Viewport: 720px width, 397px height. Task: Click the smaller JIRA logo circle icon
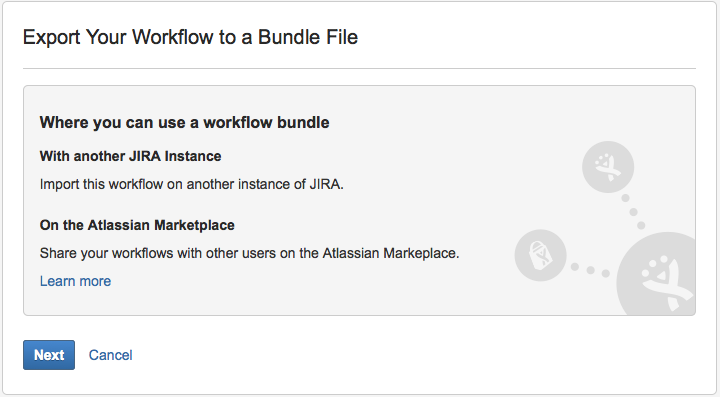(x=608, y=167)
